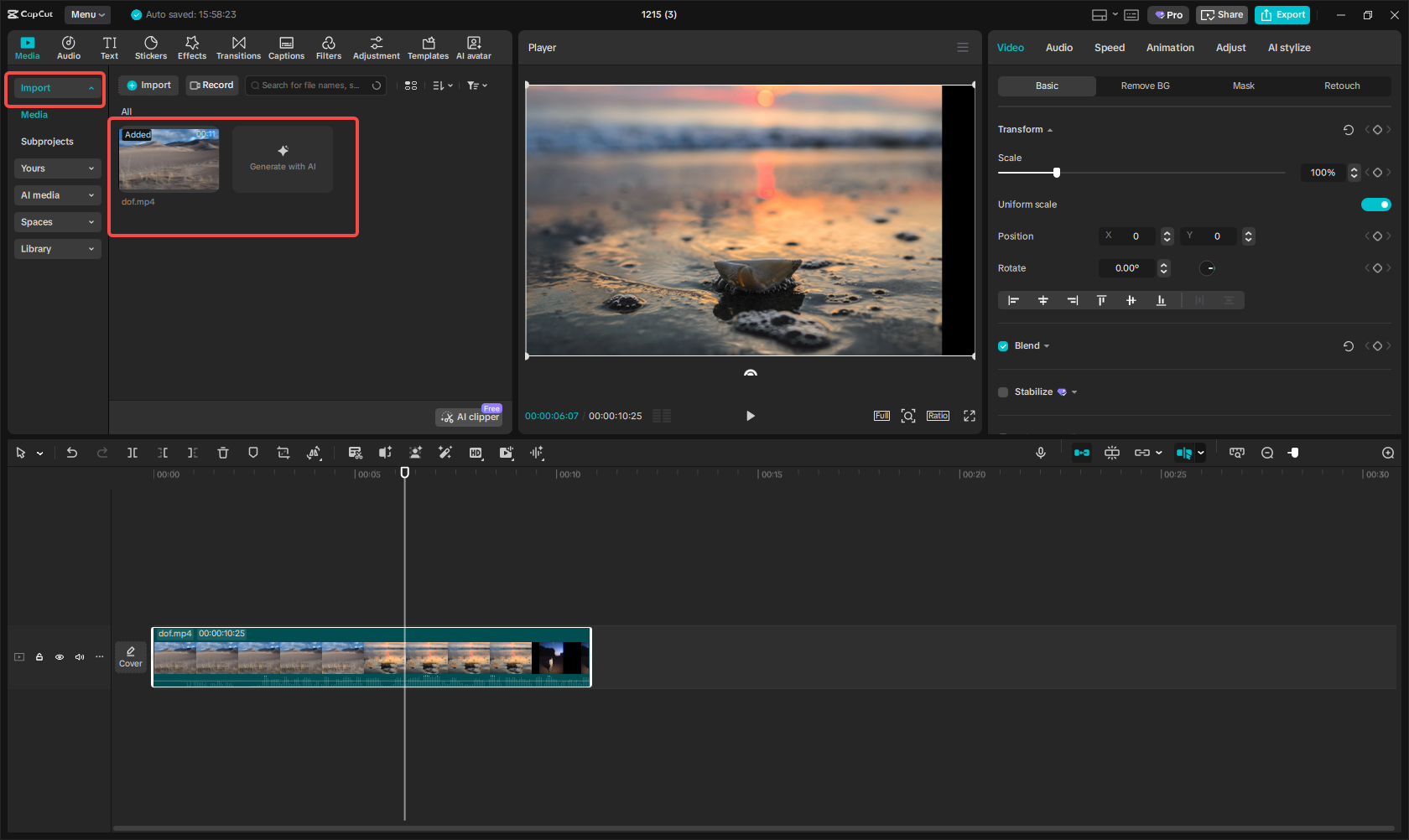1409x840 pixels.
Task: Click the Pro upgrade button
Action: click(x=1168, y=15)
